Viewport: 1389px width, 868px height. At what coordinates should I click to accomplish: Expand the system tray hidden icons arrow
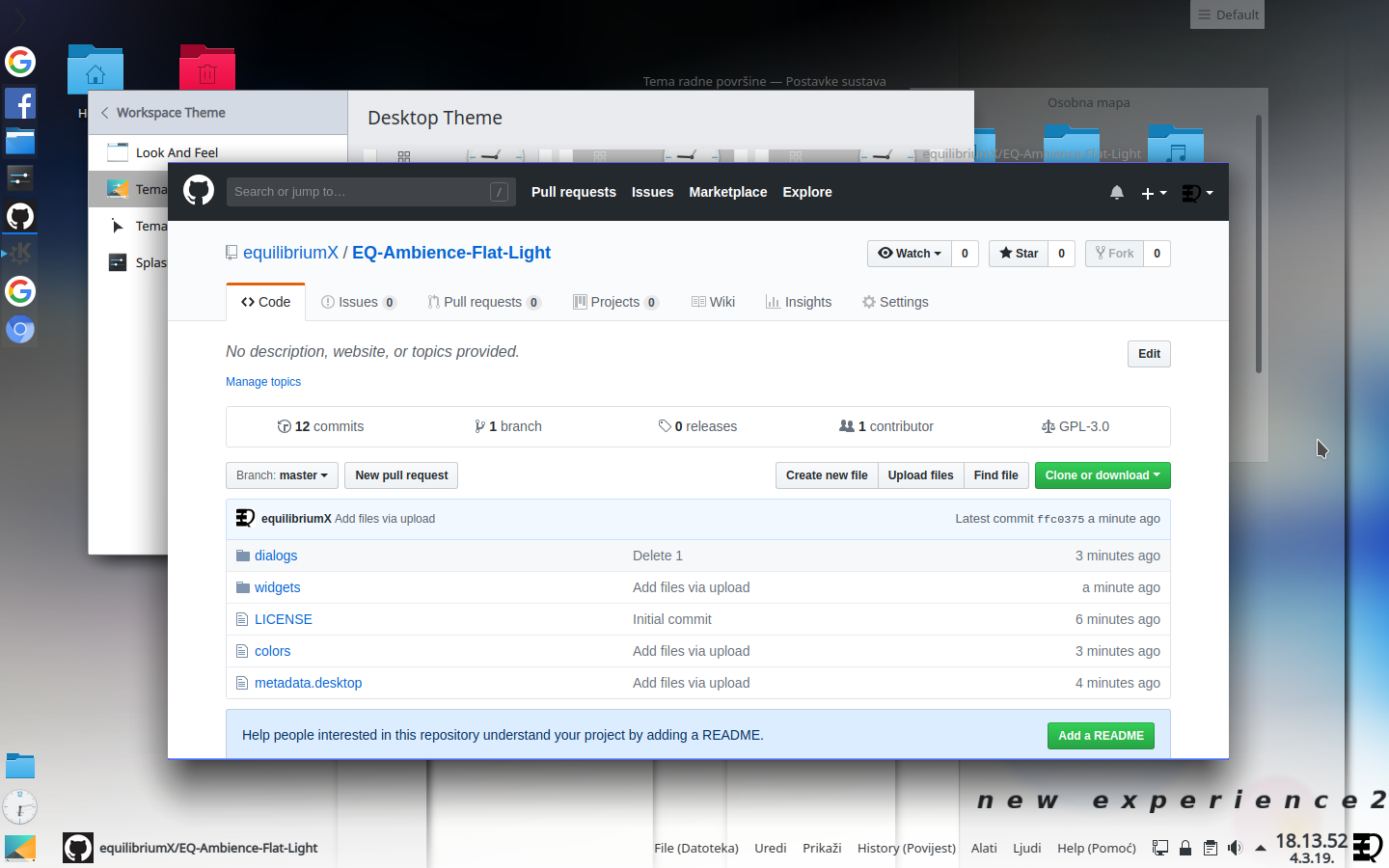click(1260, 849)
